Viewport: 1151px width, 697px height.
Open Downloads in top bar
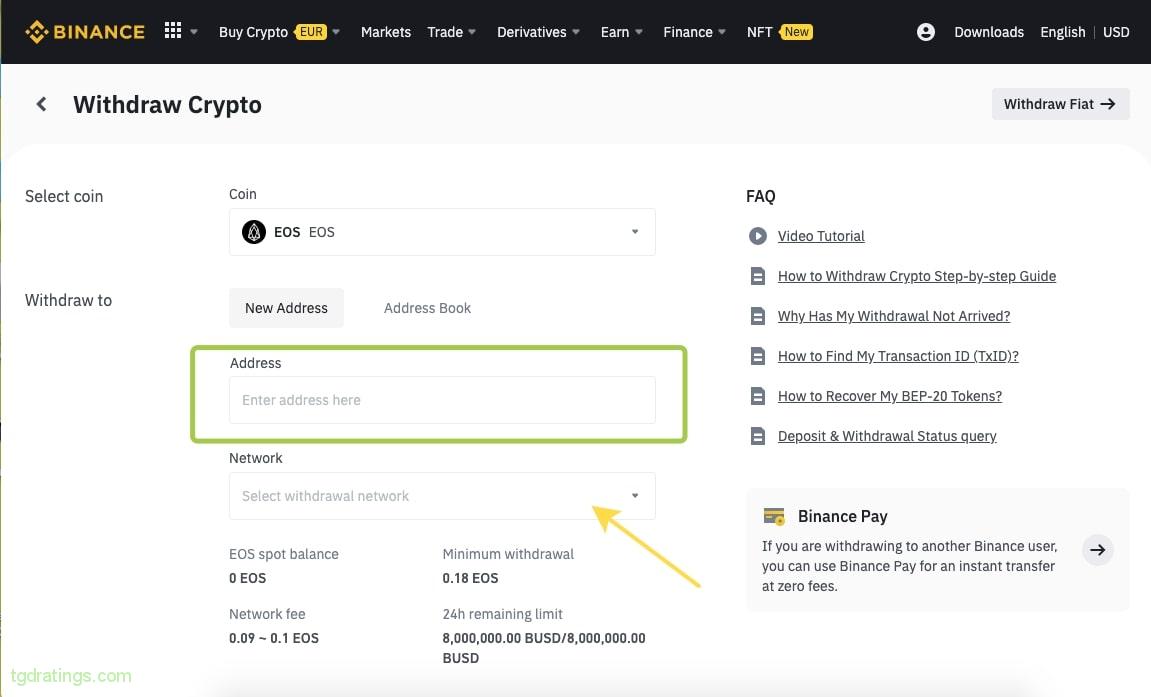(989, 32)
